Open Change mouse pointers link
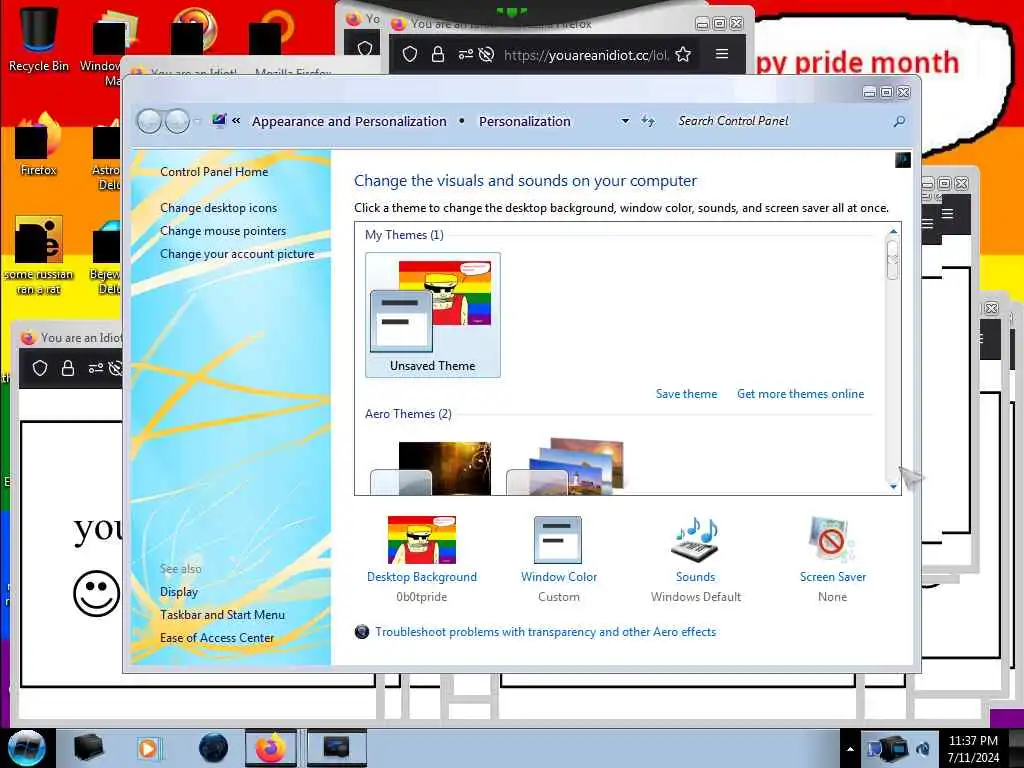1024x768 pixels. pyautogui.click(x=223, y=231)
